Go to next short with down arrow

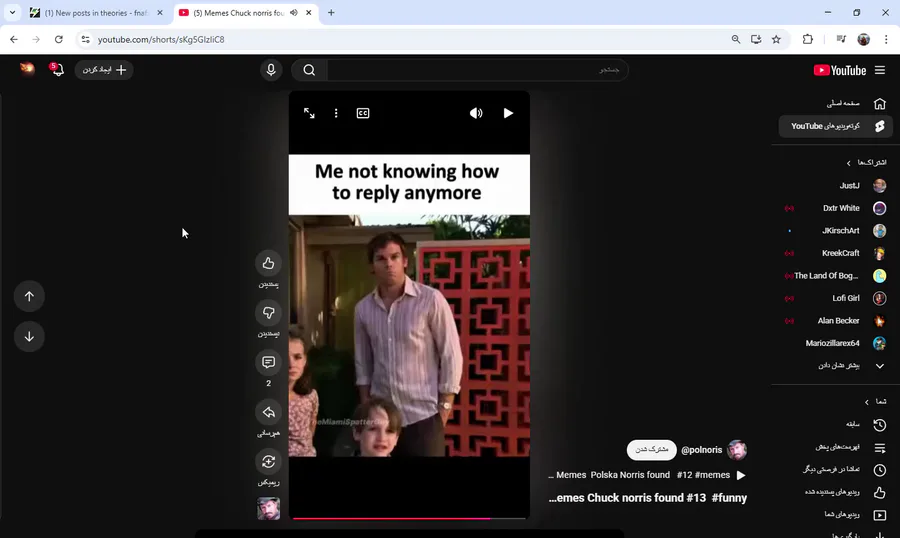(29, 336)
